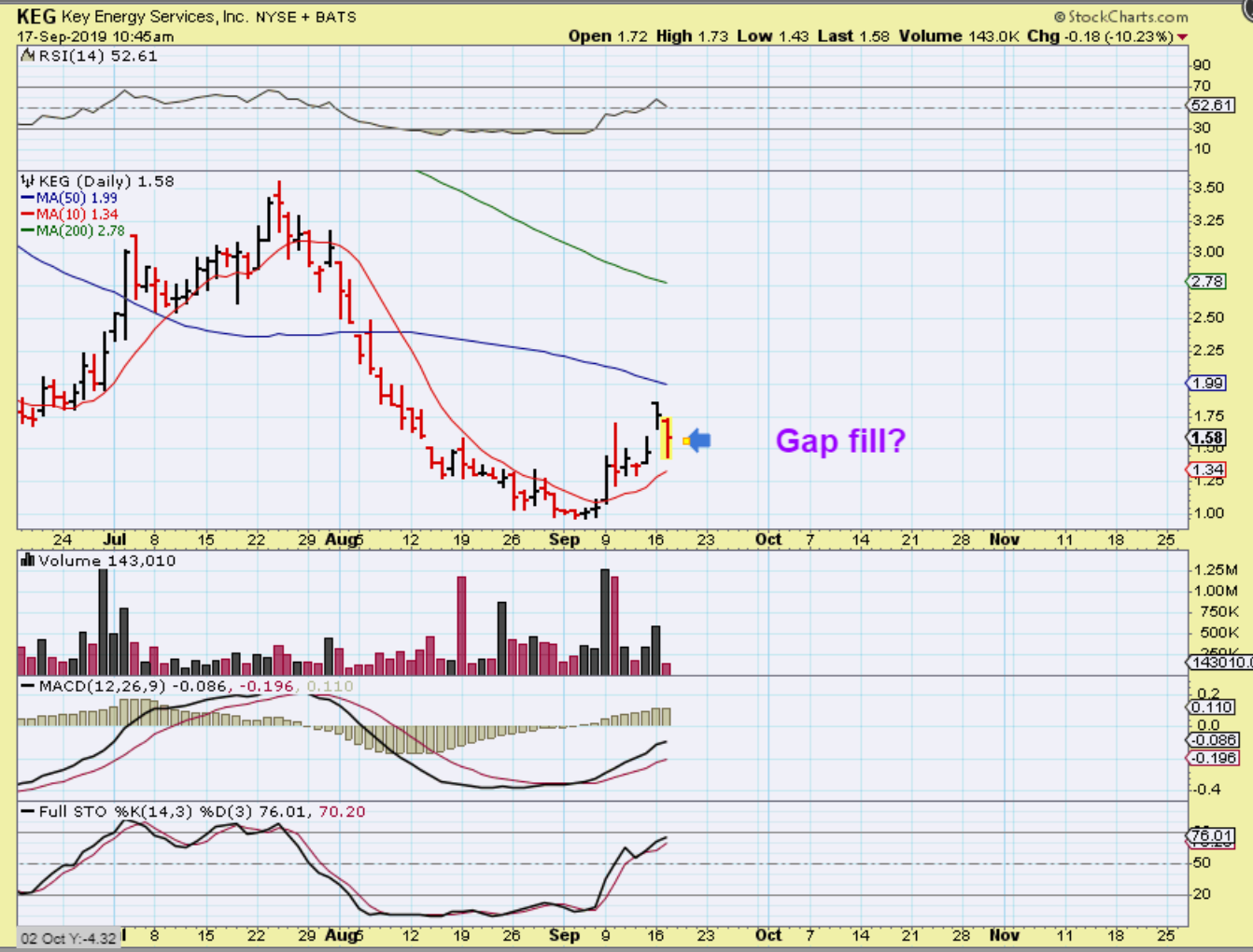
Task: Click the blue arrow annotation pointing at the candle
Action: click(698, 441)
